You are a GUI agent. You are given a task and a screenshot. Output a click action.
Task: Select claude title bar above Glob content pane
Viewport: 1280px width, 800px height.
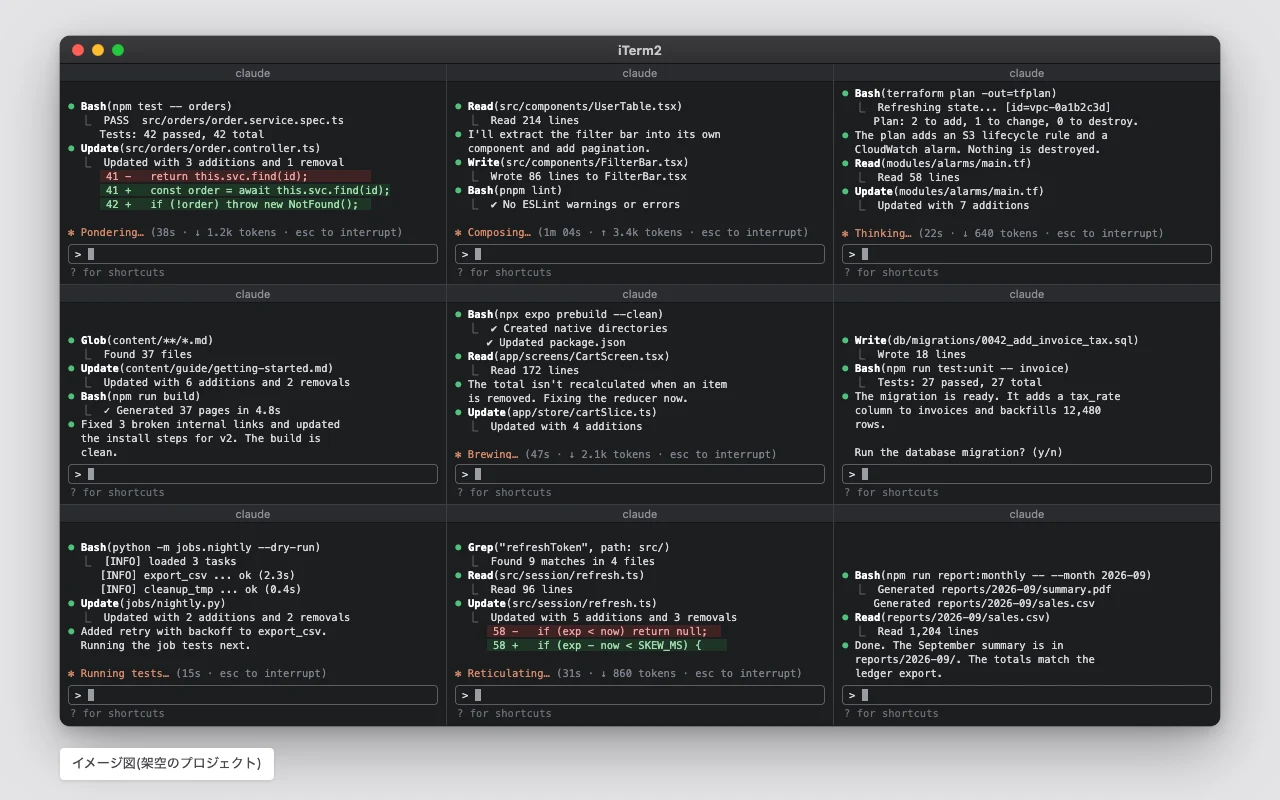point(253,294)
